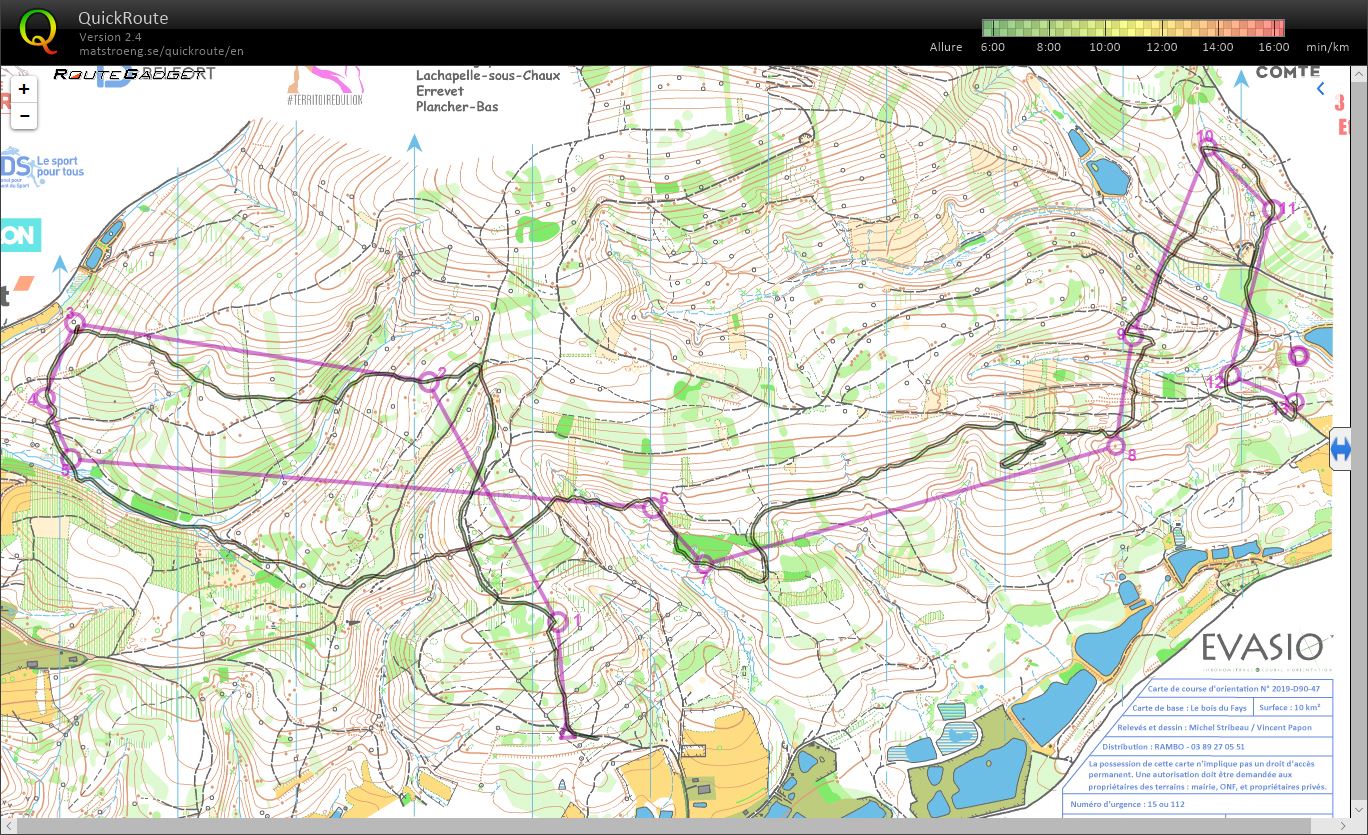Click the Numéro d'urgence : 15 ou 112 text

click(x=1127, y=803)
